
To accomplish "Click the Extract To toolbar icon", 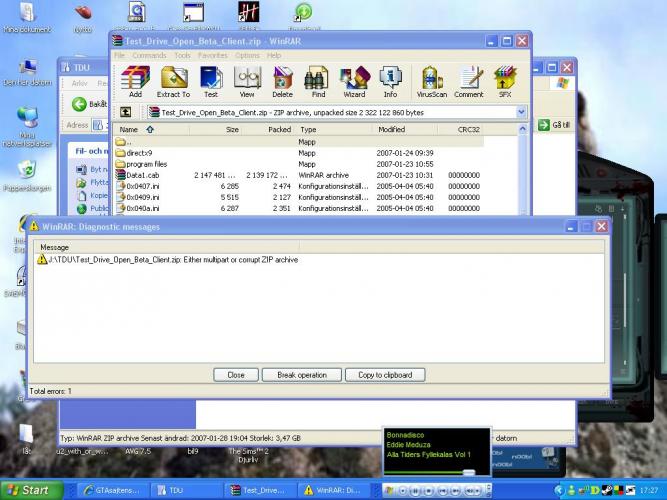I will point(173,79).
